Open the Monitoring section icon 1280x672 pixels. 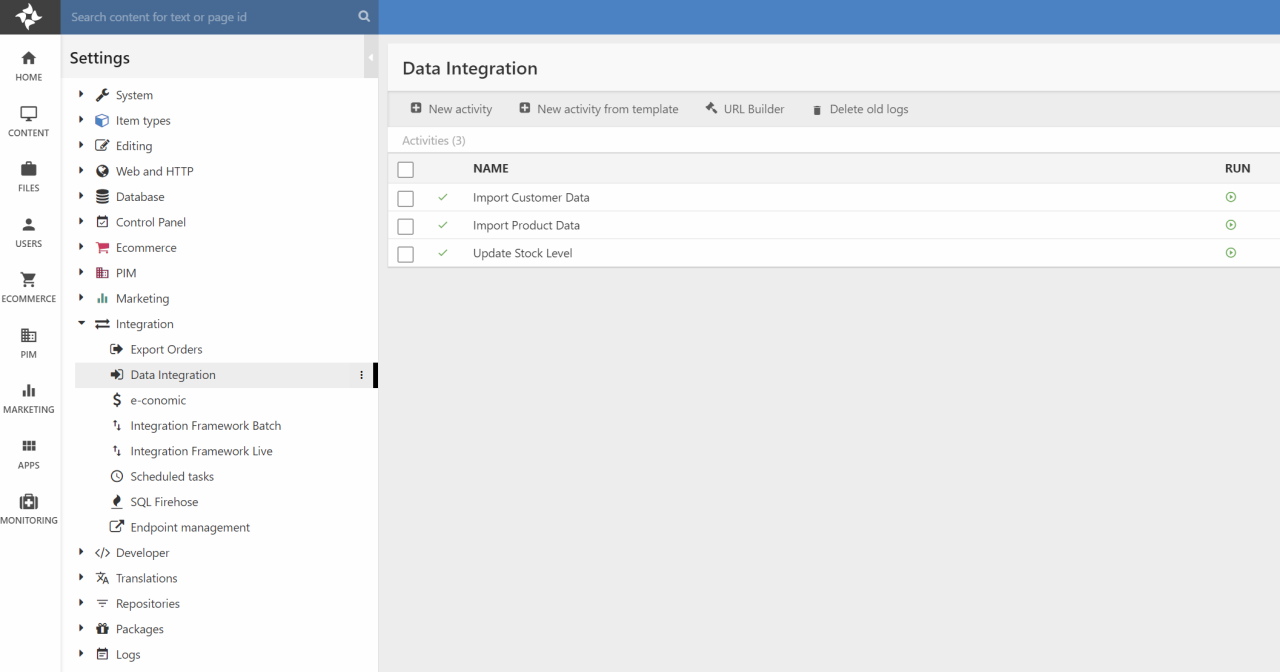(29, 508)
